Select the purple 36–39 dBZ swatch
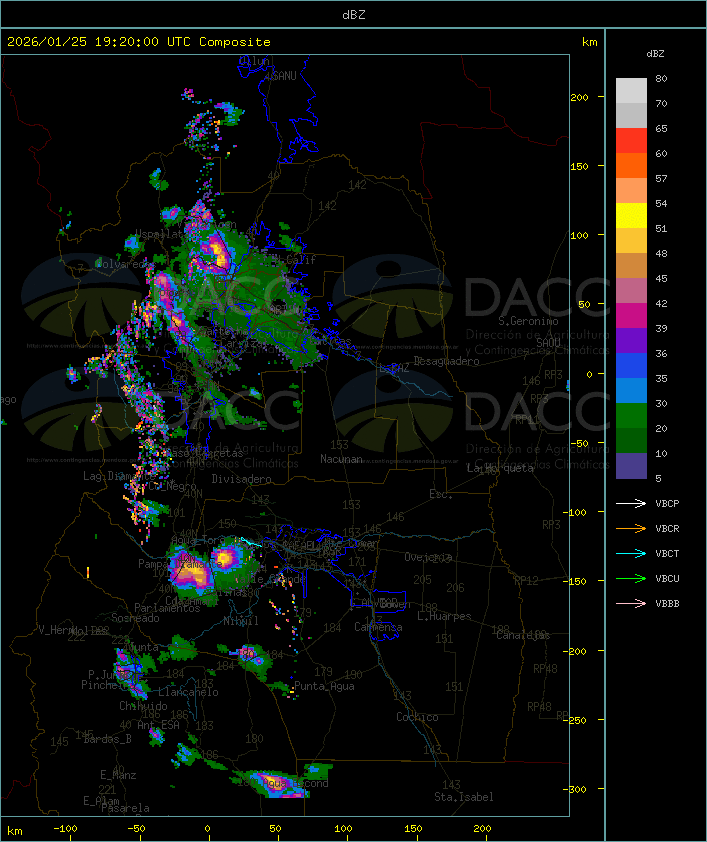The height and width of the screenshot is (842, 707). (x=631, y=340)
